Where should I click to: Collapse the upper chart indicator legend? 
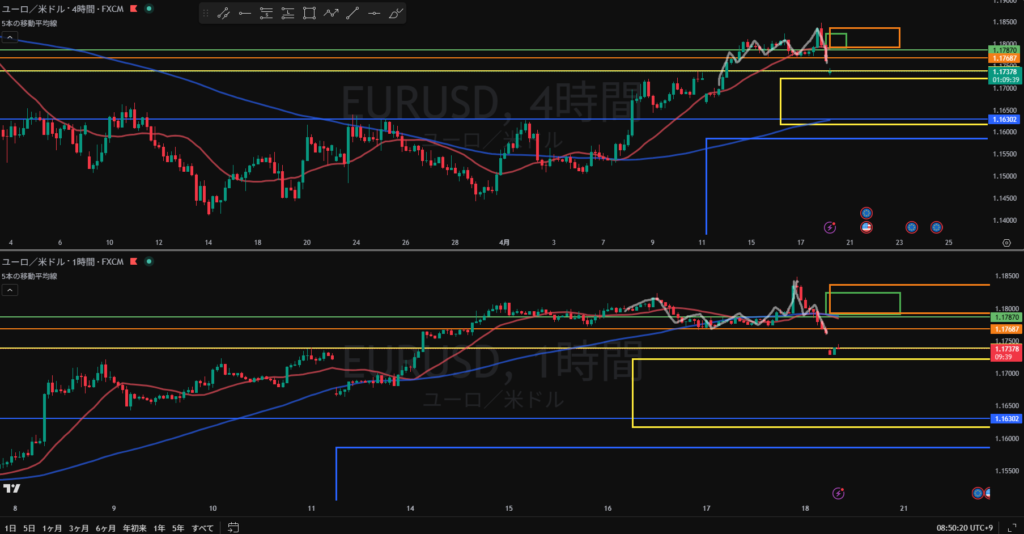(8, 37)
